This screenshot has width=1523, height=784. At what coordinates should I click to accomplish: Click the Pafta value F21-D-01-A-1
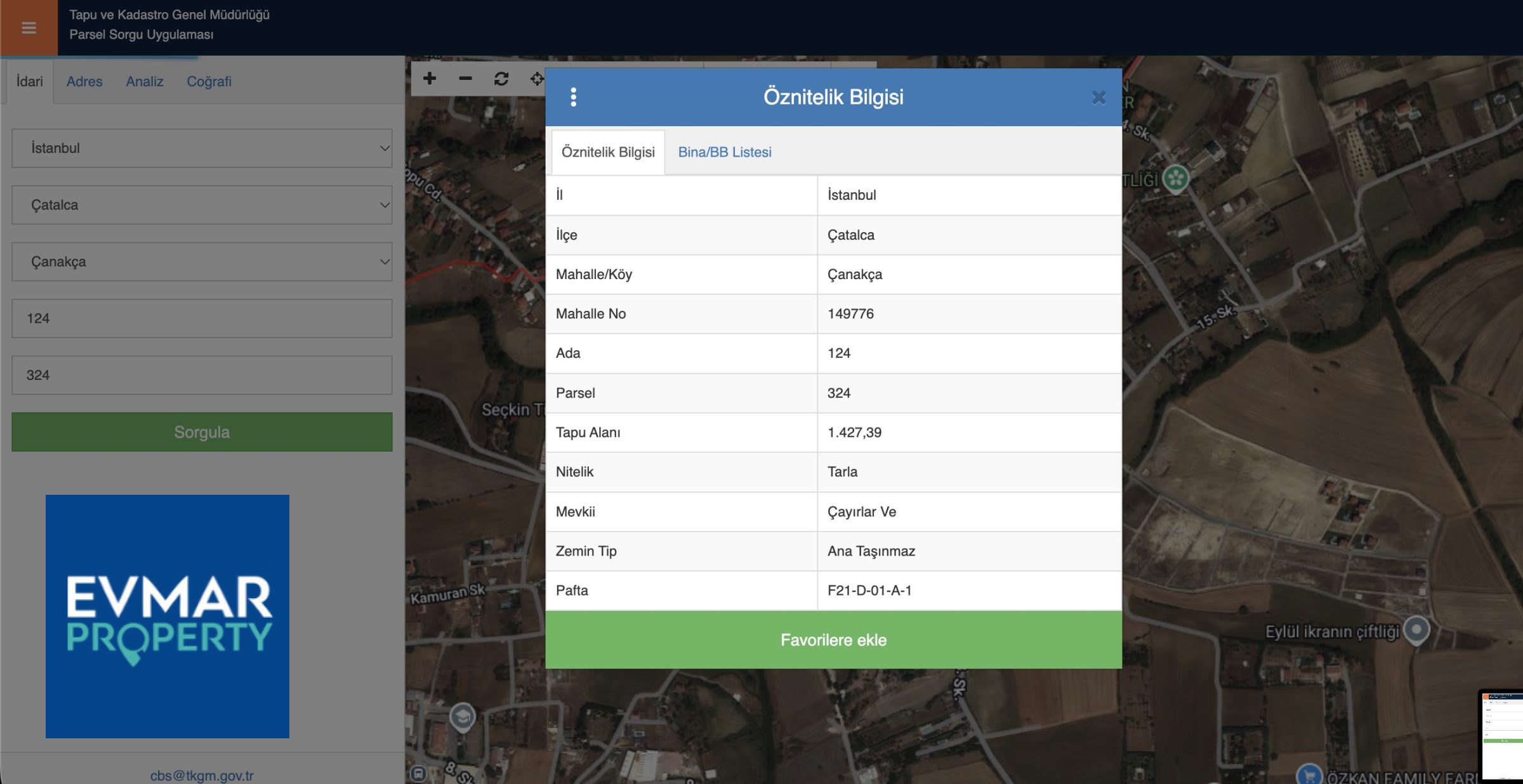pos(869,591)
